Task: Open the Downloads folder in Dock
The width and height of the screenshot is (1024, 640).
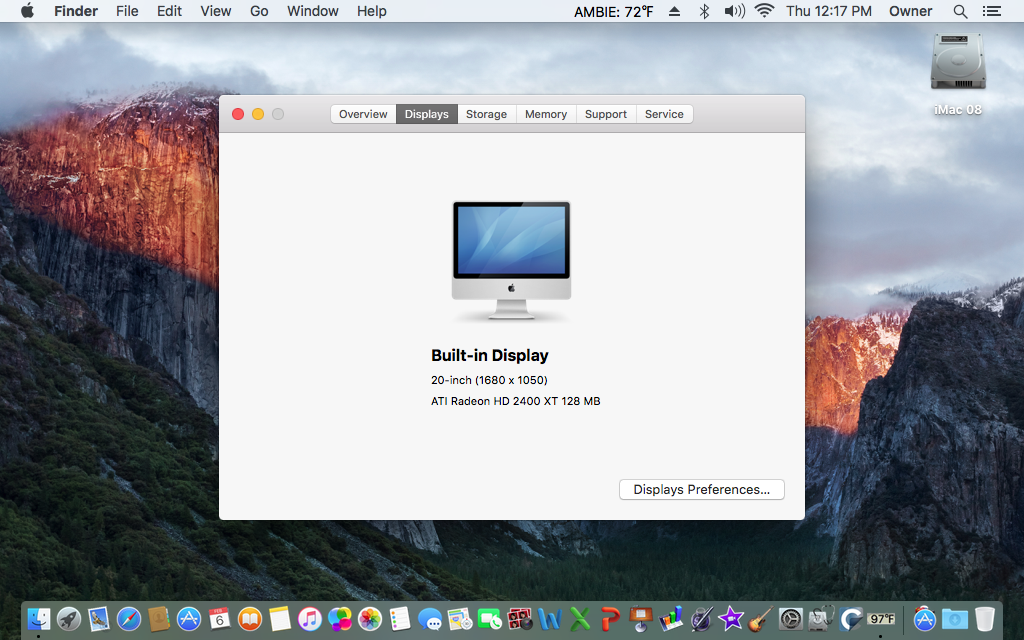Action: tap(955, 618)
